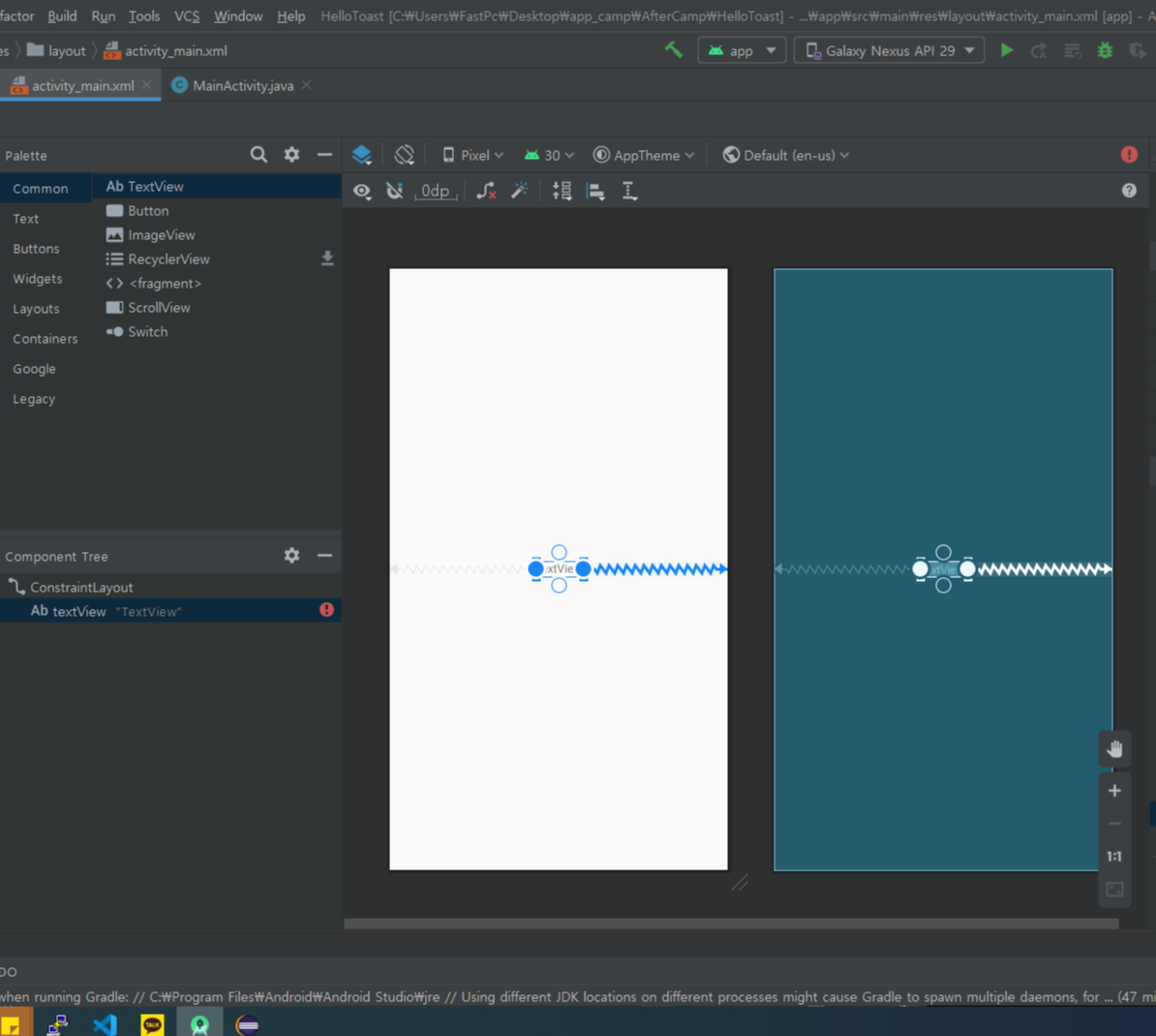Screen dimensions: 1156x1036
Task: Select the Legacy palette category
Action: tap(46, 399)
